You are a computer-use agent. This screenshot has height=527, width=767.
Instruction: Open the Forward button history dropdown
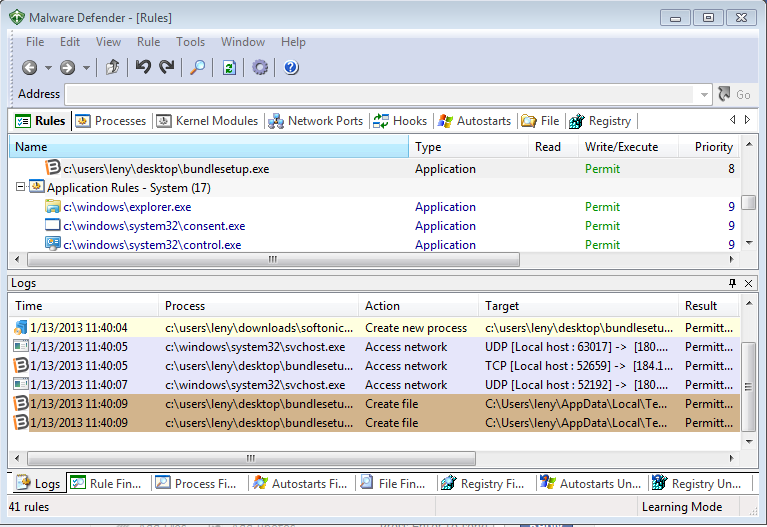[86, 68]
